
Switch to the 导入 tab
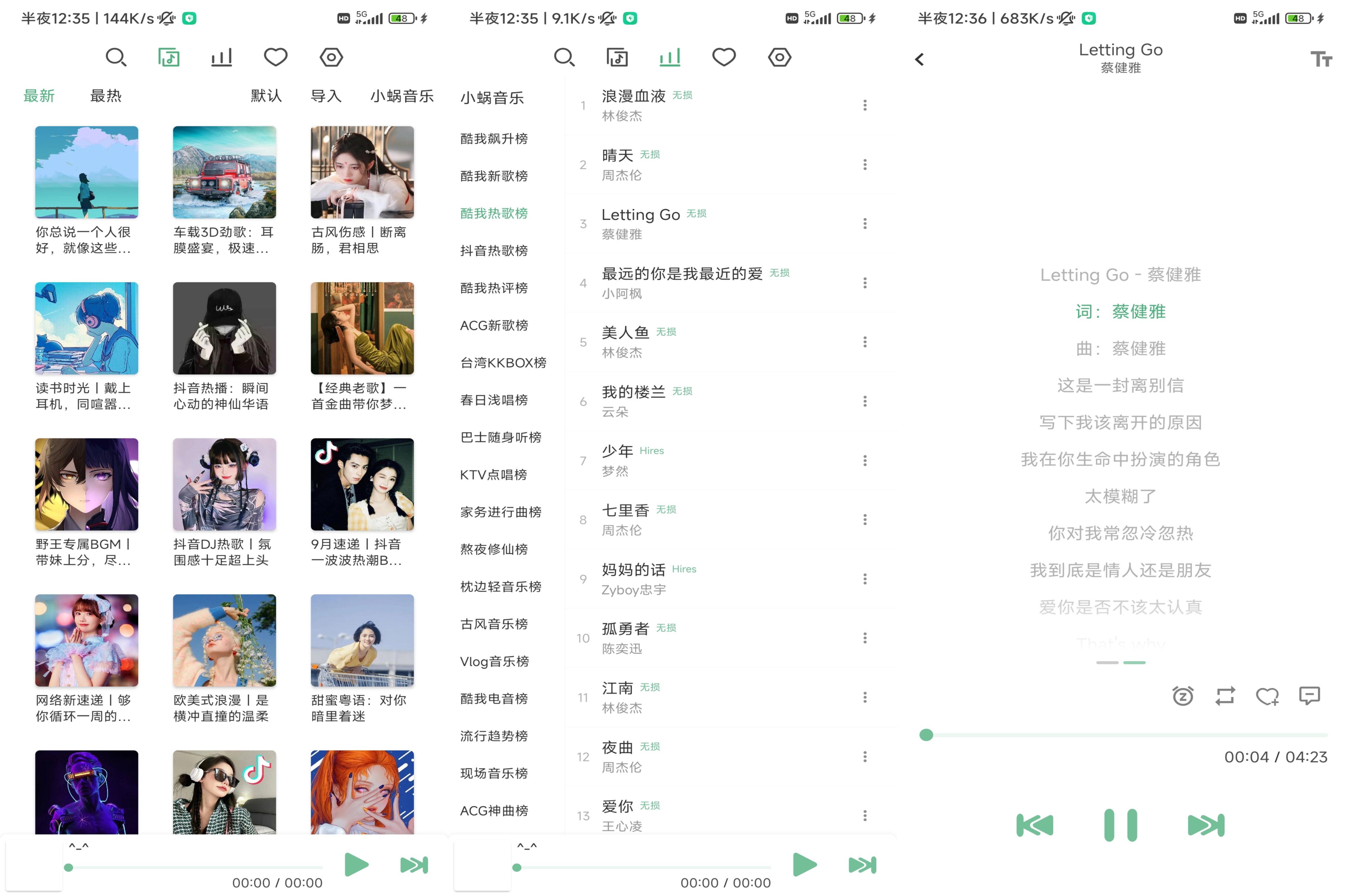point(326,95)
